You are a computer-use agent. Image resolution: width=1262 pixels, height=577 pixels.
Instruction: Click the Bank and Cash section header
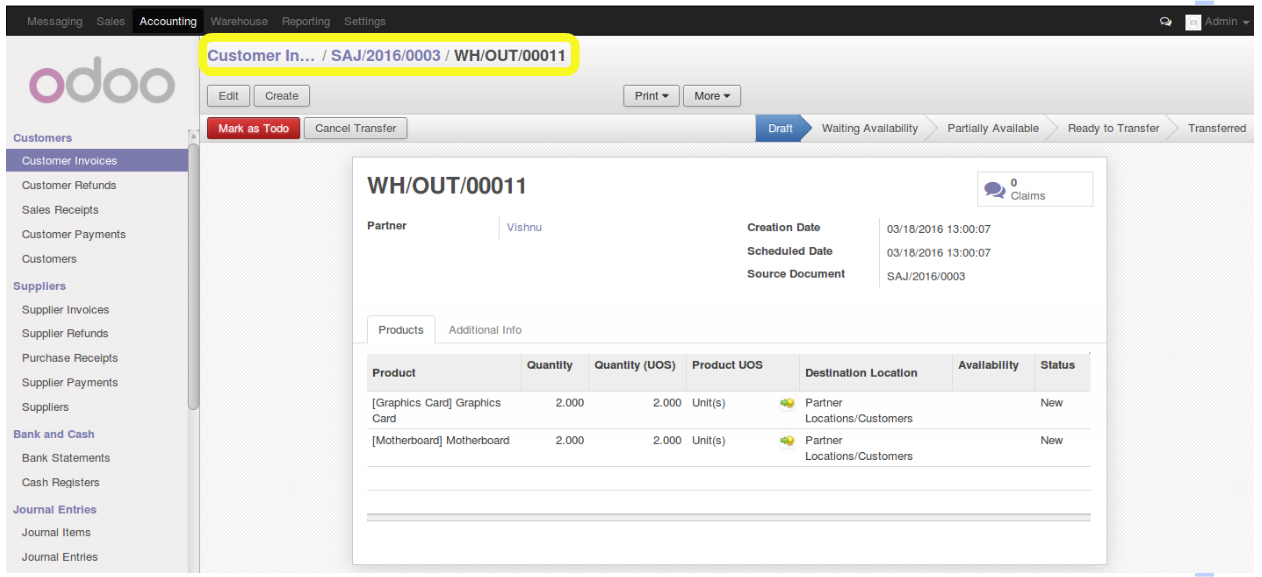point(54,434)
